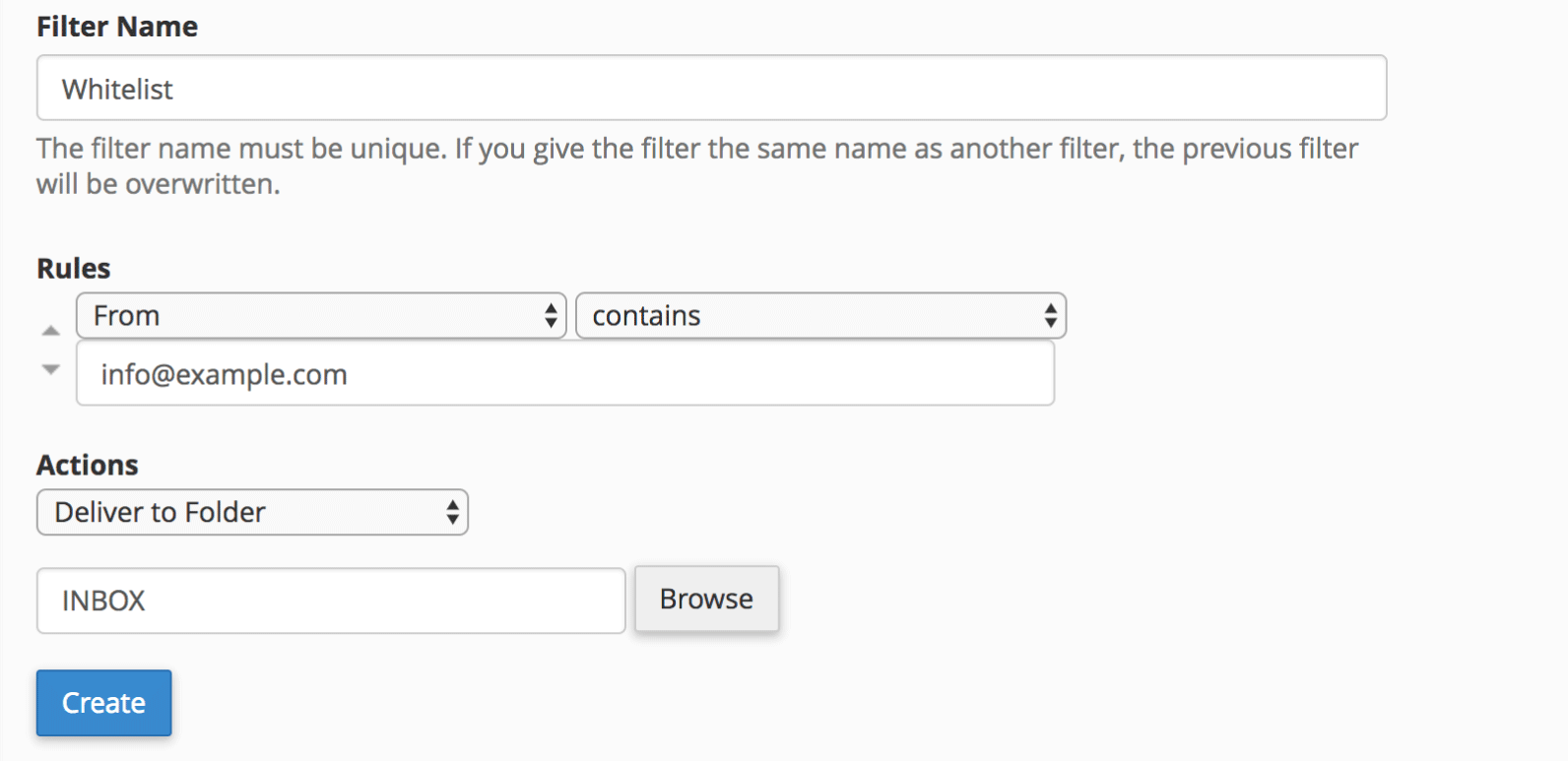Click the Actions section heading

pyautogui.click(x=88, y=465)
